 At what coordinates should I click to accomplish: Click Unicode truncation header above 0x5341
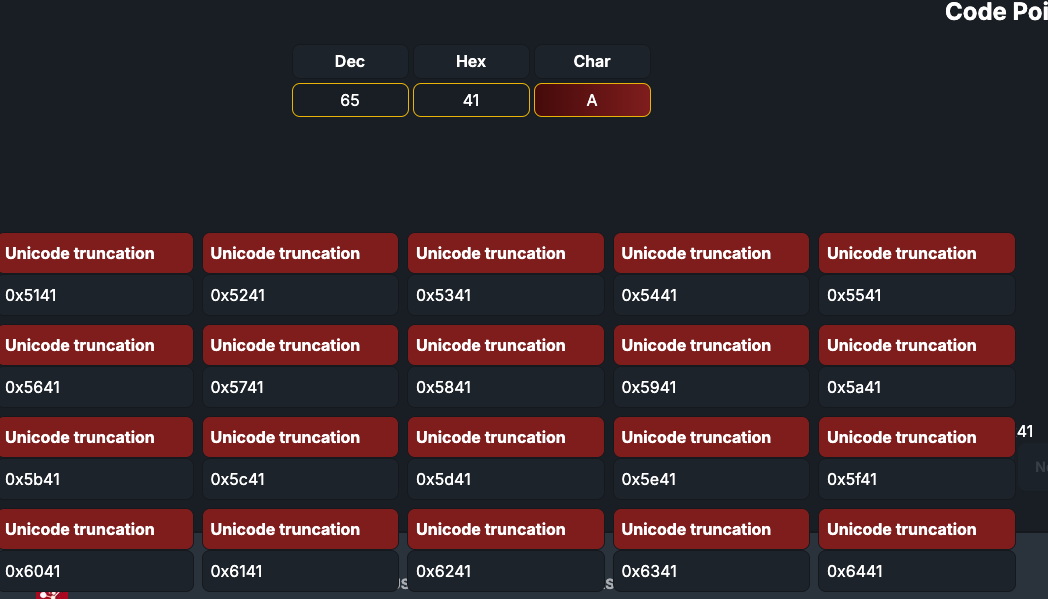[x=506, y=253]
